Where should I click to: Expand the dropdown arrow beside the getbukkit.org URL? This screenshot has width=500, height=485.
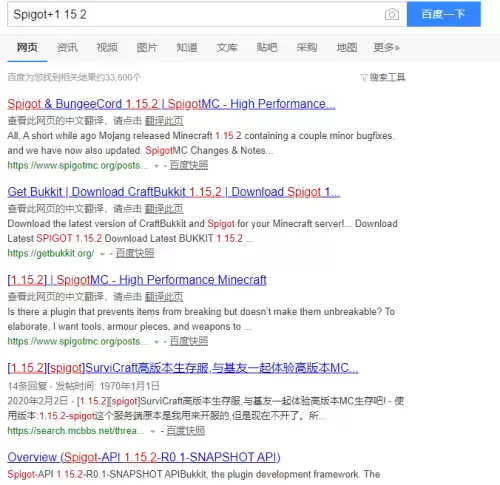[102, 254]
